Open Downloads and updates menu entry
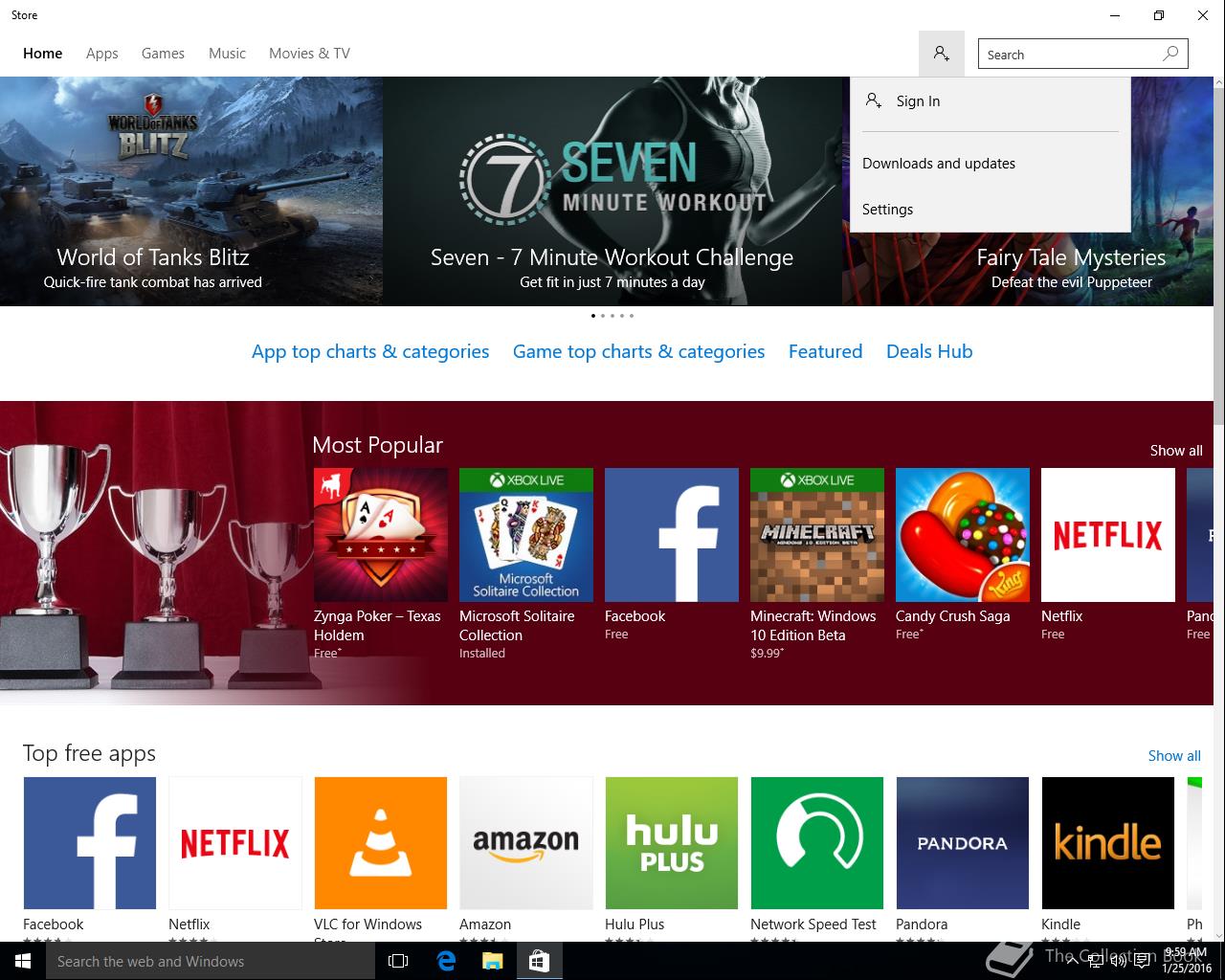Image resolution: width=1225 pixels, height=980 pixels. tap(991, 164)
